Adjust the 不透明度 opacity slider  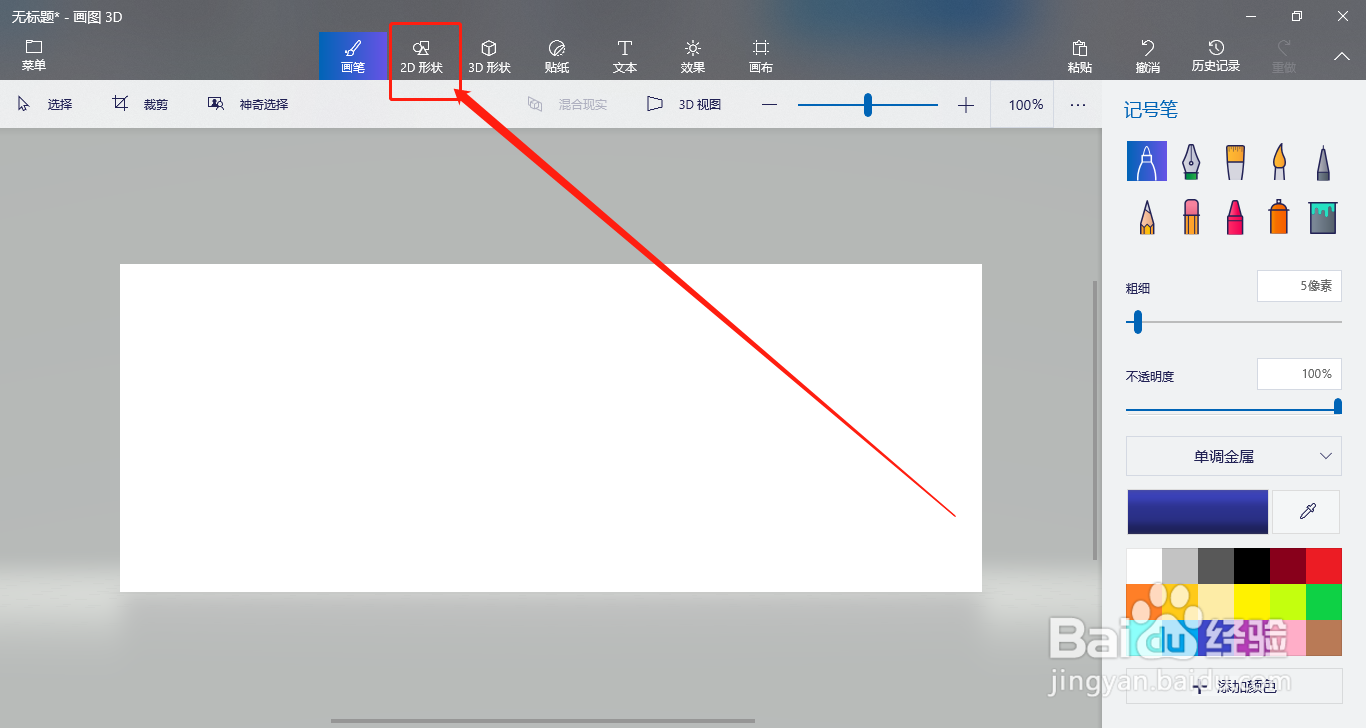1234,408
